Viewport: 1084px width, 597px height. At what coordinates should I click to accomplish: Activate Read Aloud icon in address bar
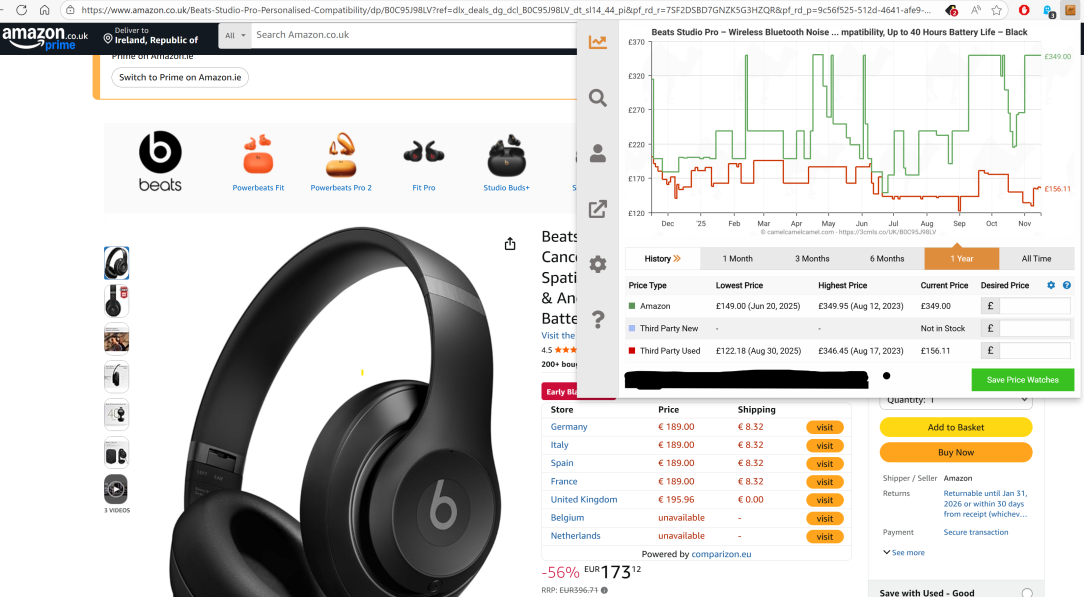pyautogui.click(x=975, y=10)
